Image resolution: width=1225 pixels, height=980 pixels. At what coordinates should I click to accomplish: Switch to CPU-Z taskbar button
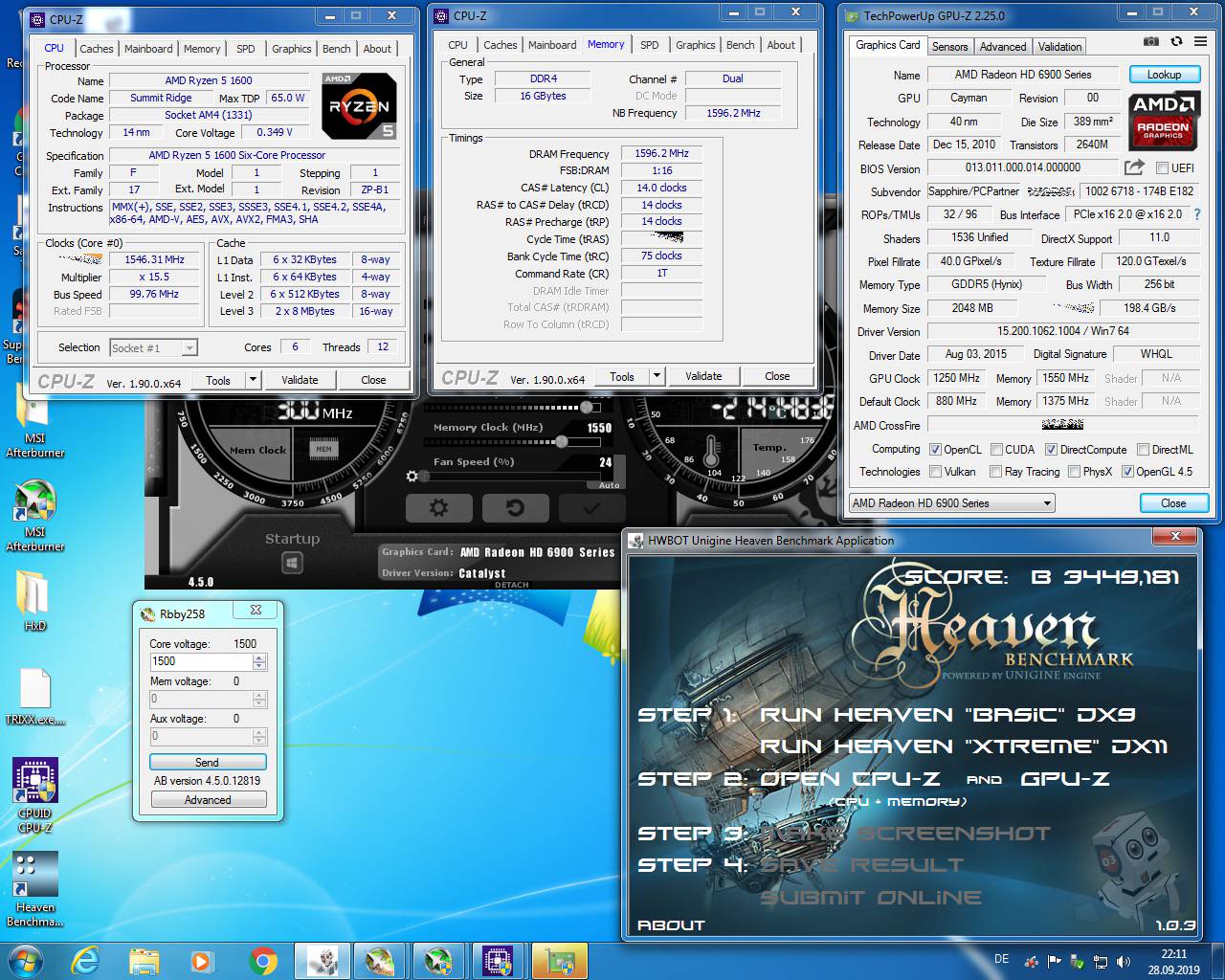[497, 960]
